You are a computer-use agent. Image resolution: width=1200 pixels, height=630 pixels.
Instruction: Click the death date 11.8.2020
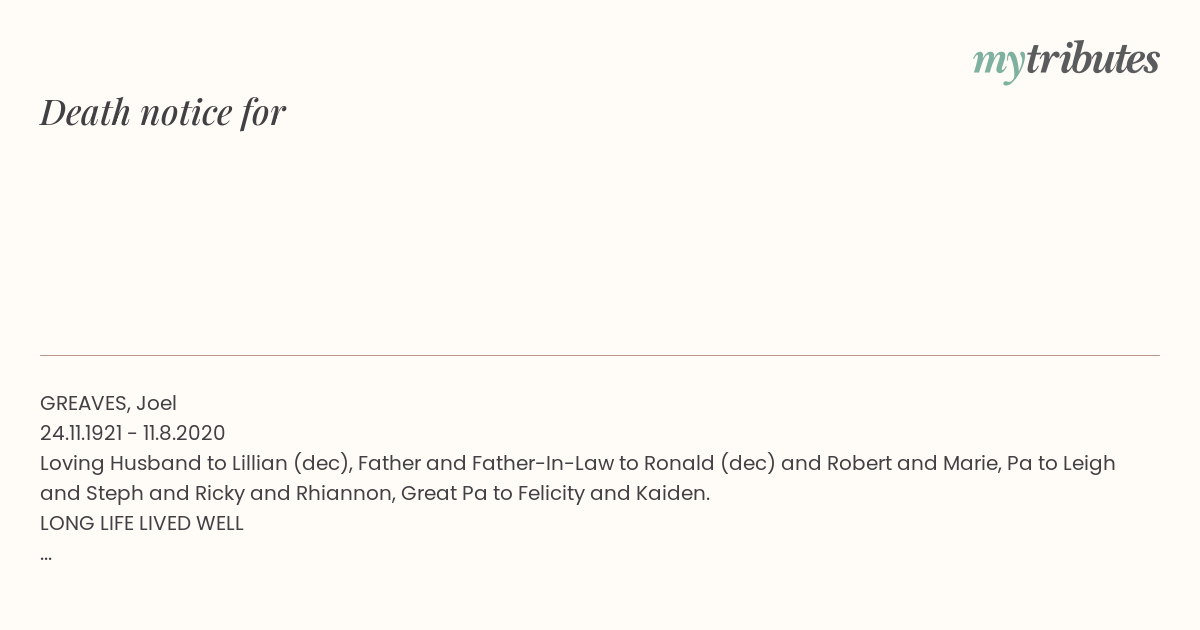pyautogui.click(x=184, y=433)
